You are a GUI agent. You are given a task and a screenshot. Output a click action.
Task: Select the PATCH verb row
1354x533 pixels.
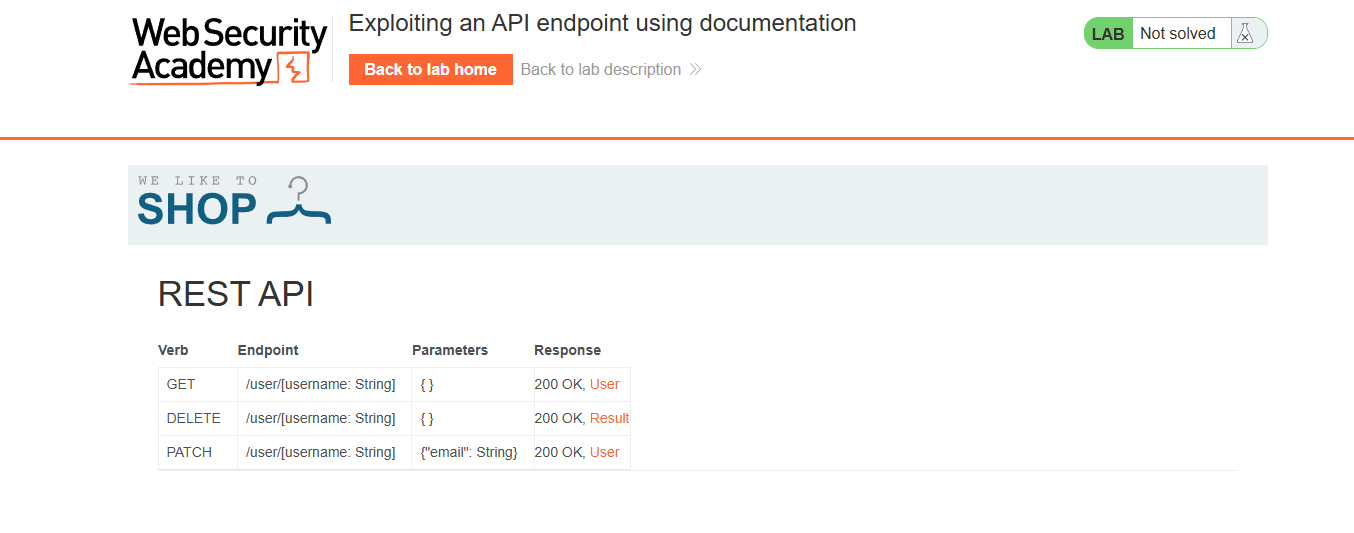click(189, 452)
